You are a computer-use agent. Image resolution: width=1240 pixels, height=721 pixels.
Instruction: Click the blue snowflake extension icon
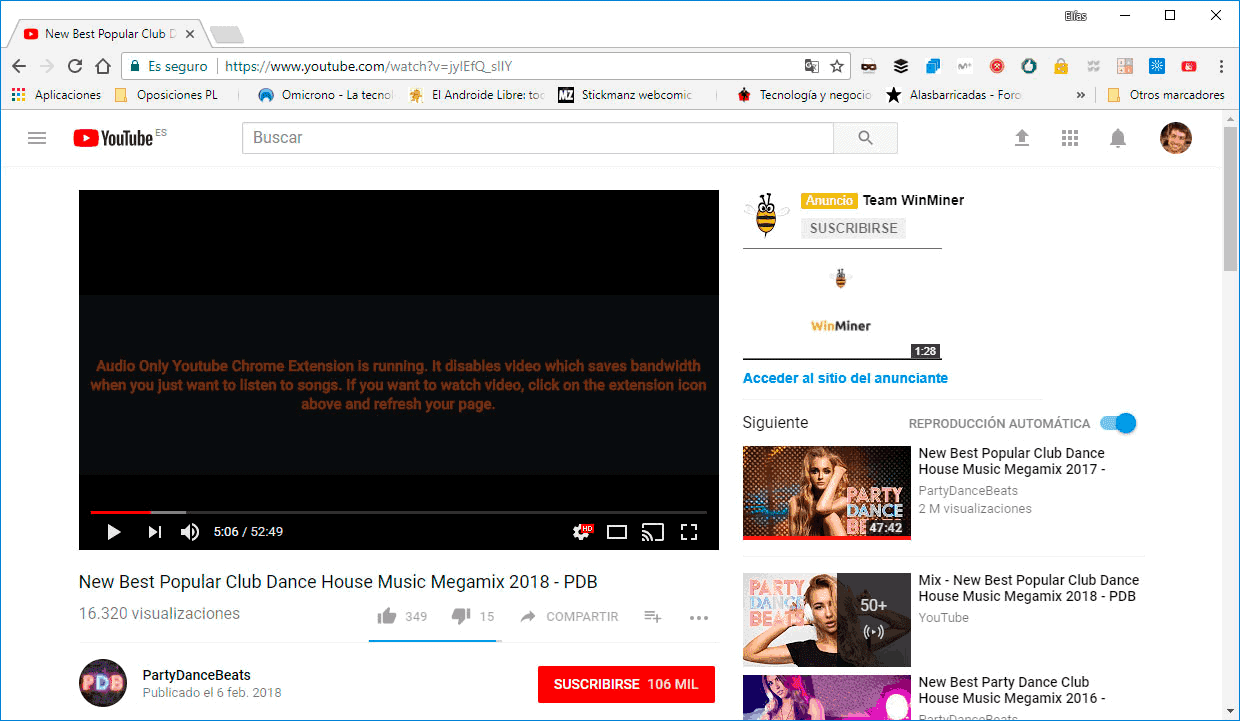1157,66
